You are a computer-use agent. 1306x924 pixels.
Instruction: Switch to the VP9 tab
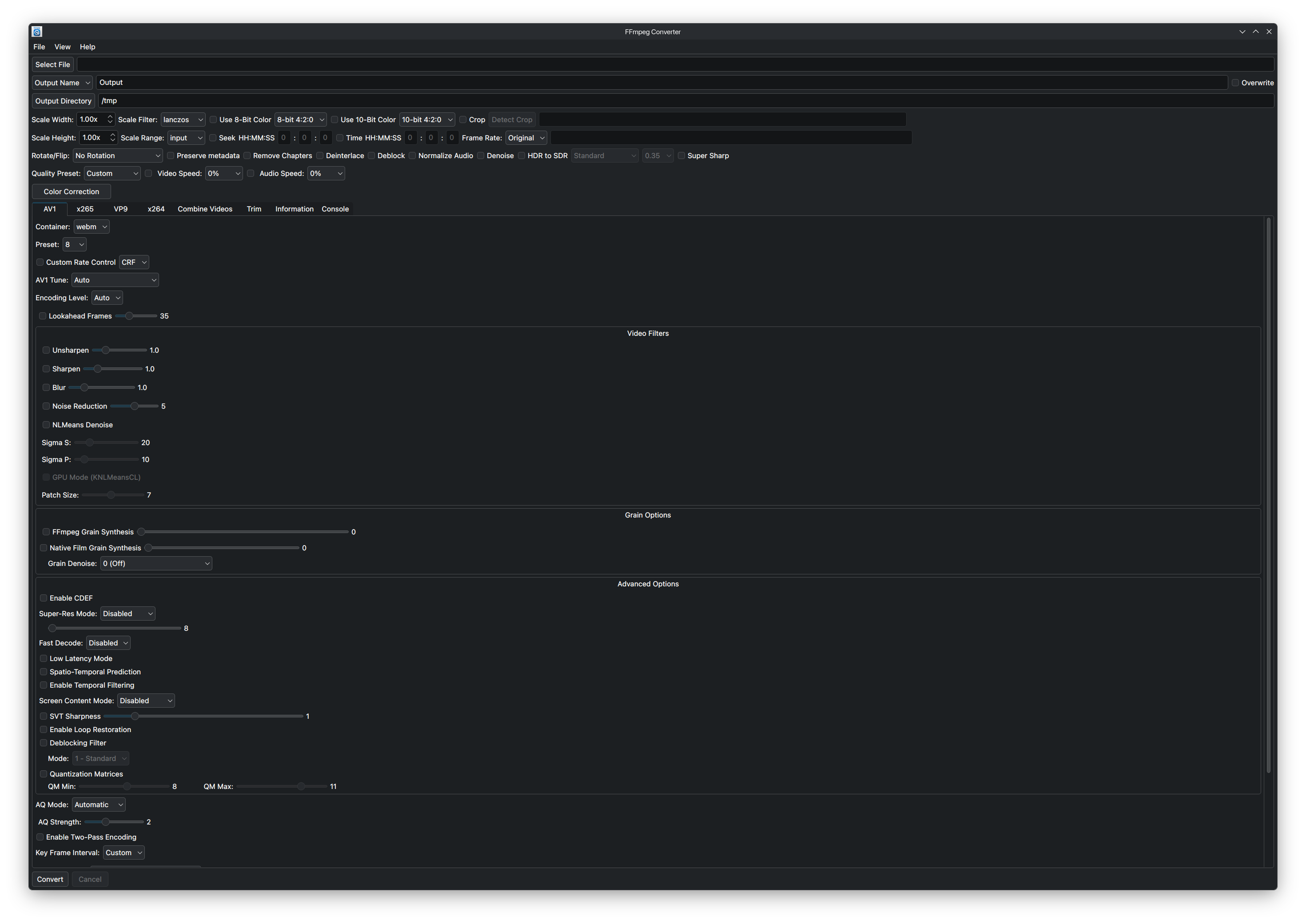(120, 209)
